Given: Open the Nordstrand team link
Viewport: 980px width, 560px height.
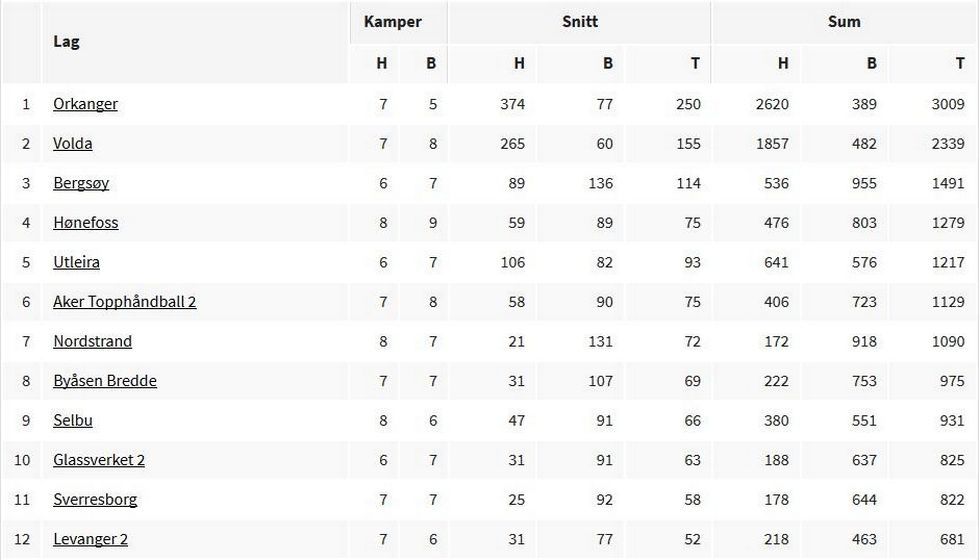Looking at the screenshot, I should [92, 341].
